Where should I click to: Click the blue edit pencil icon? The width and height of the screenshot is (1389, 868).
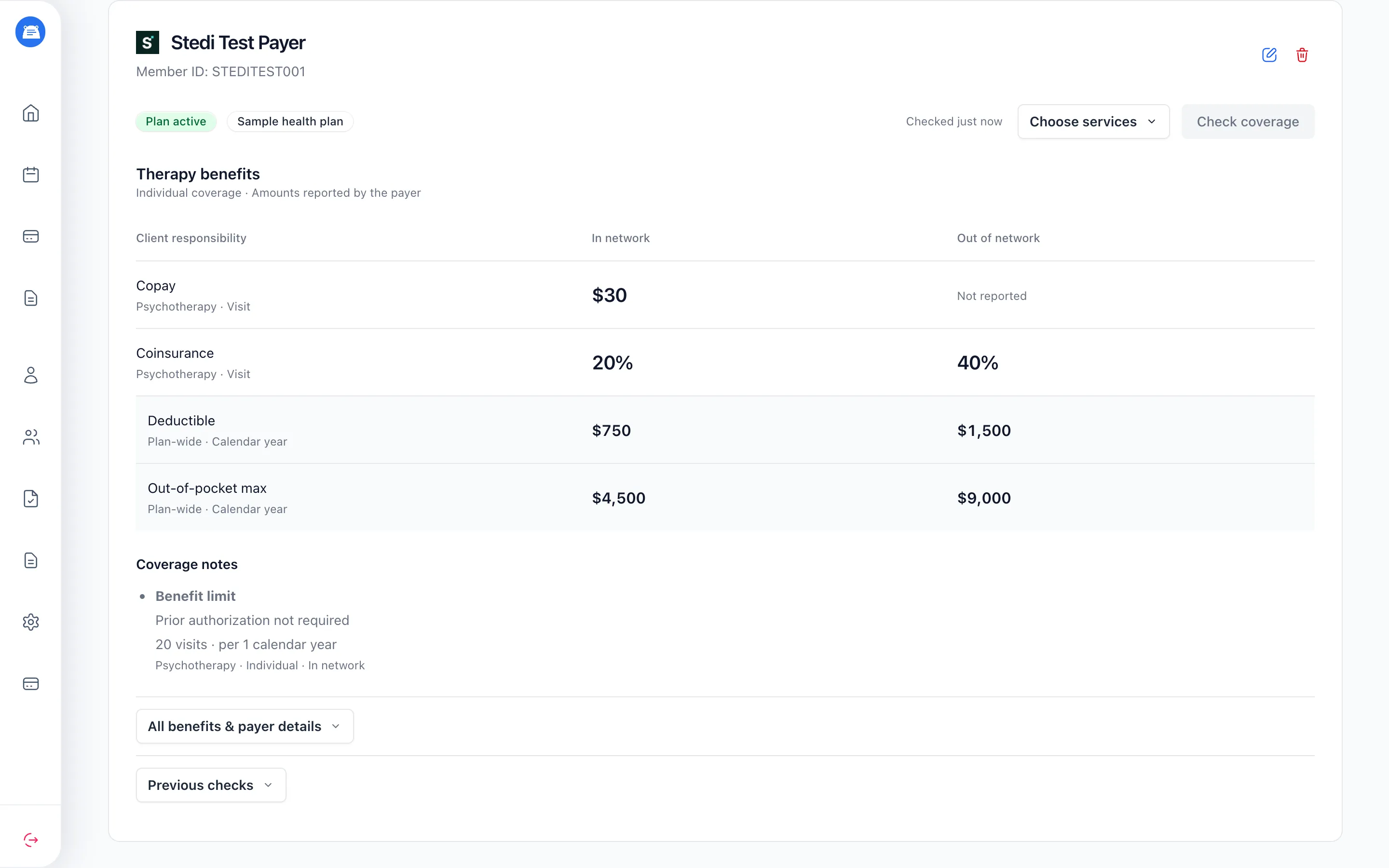click(1269, 55)
